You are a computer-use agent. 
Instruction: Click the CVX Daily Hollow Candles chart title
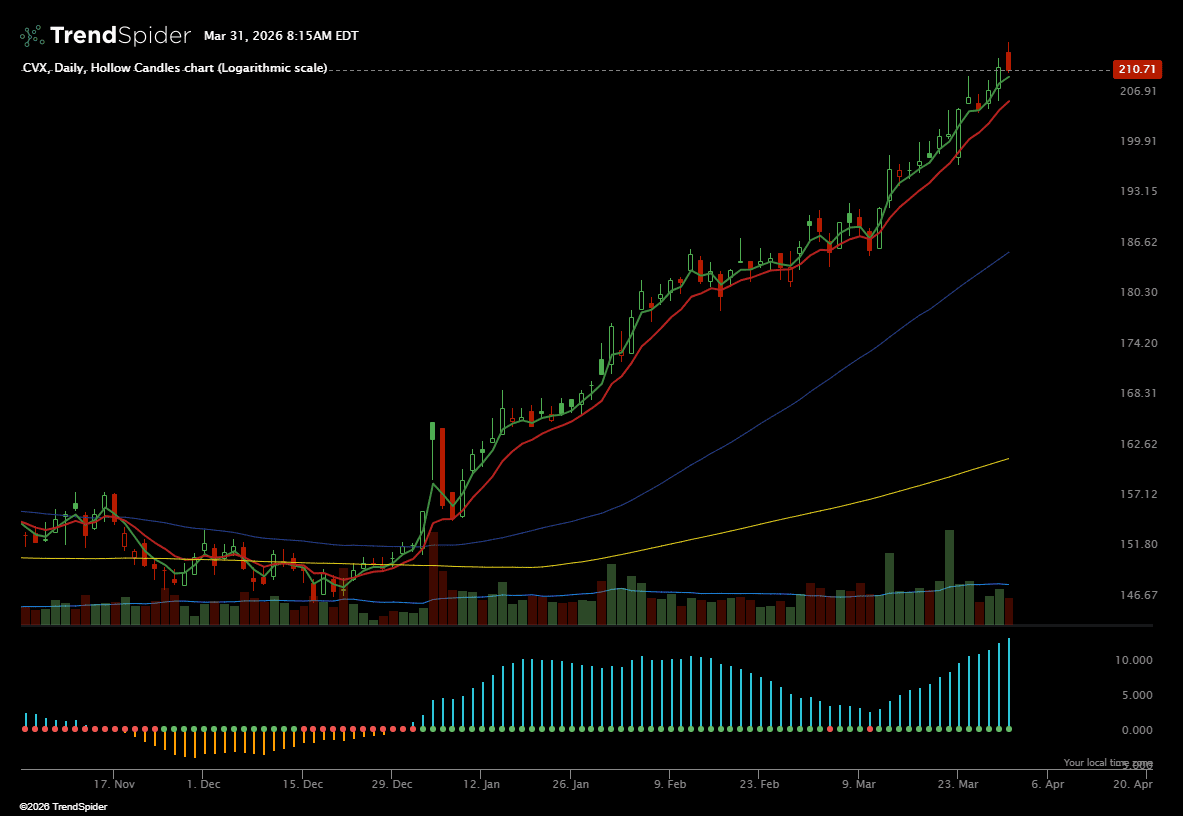tap(175, 68)
